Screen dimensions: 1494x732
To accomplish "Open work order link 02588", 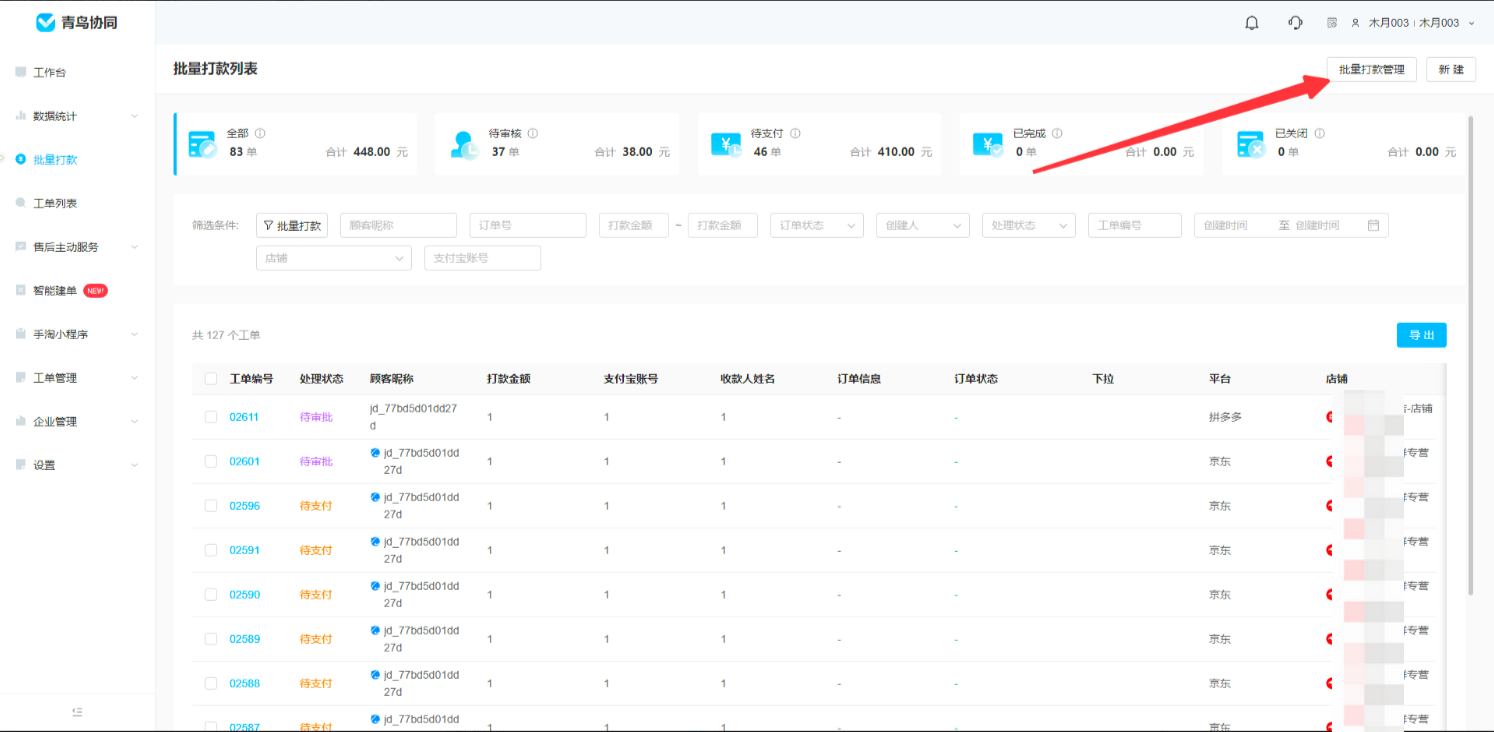I will click(x=244, y=683).
